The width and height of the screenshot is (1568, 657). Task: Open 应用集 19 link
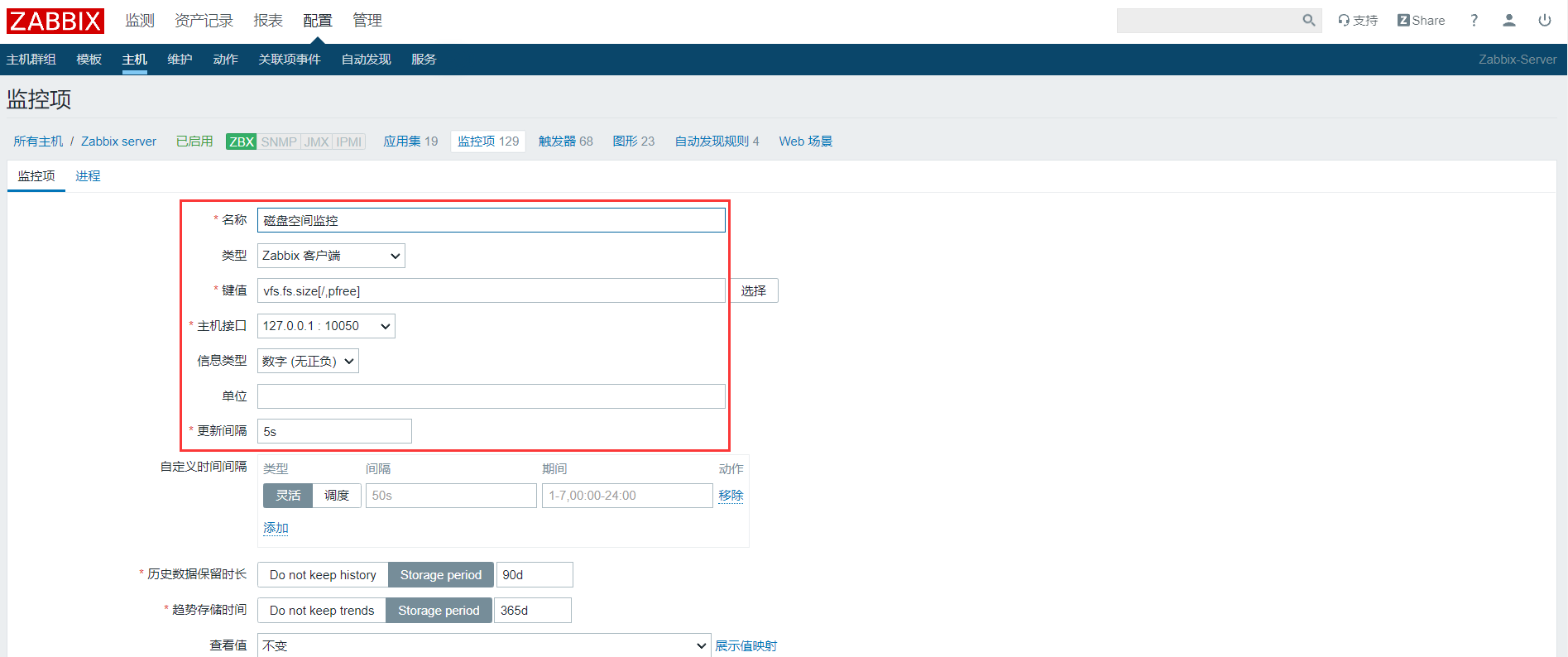pos(410,141)
